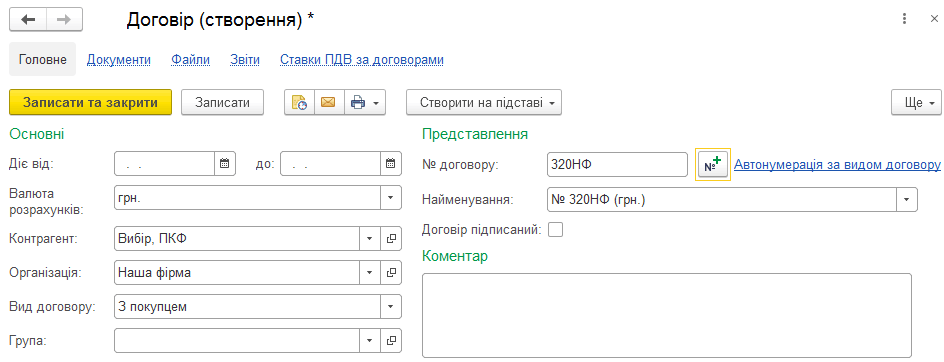Click Записати та закрити button
The image size is (944, 362).
coord(91,102)
